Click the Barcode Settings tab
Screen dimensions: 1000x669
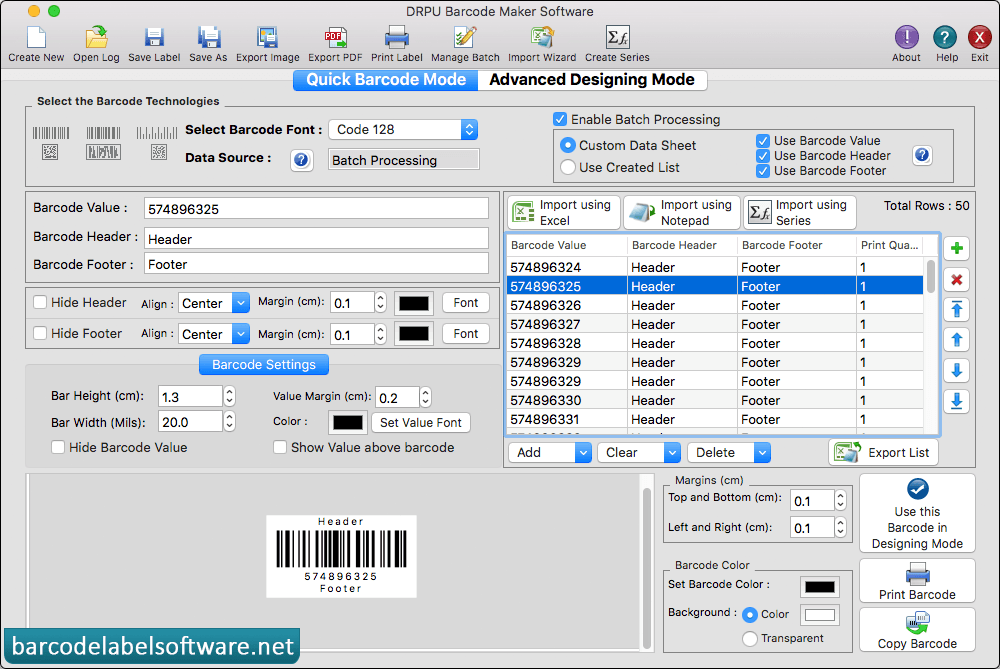264,364
